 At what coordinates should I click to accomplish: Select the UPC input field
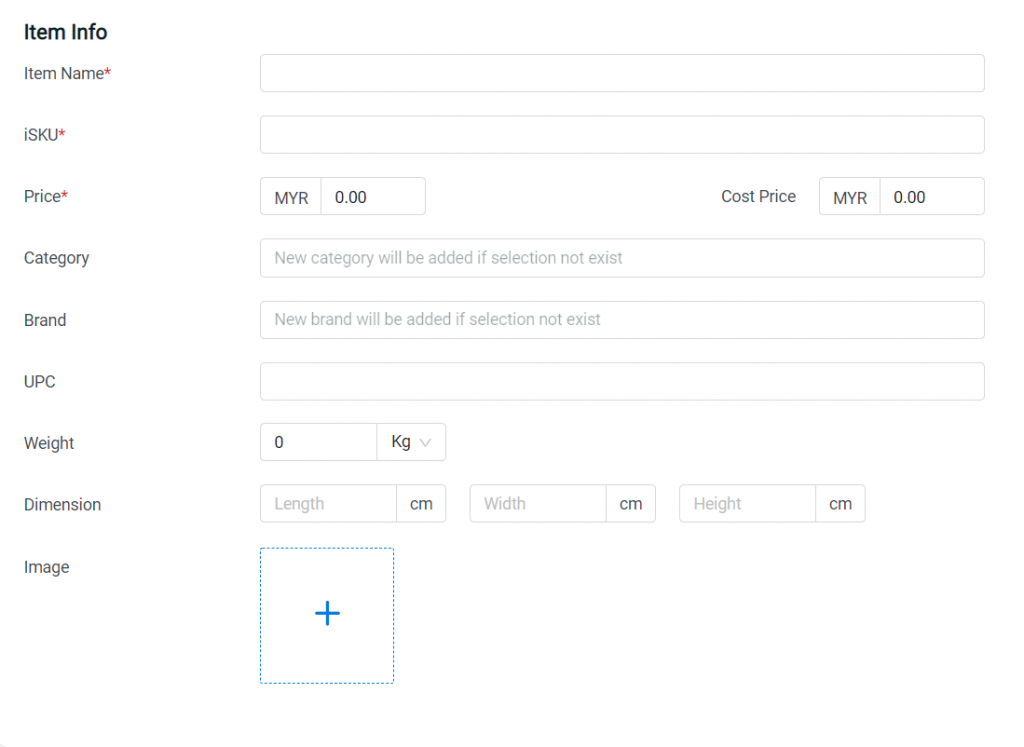[x=620, y=381]
